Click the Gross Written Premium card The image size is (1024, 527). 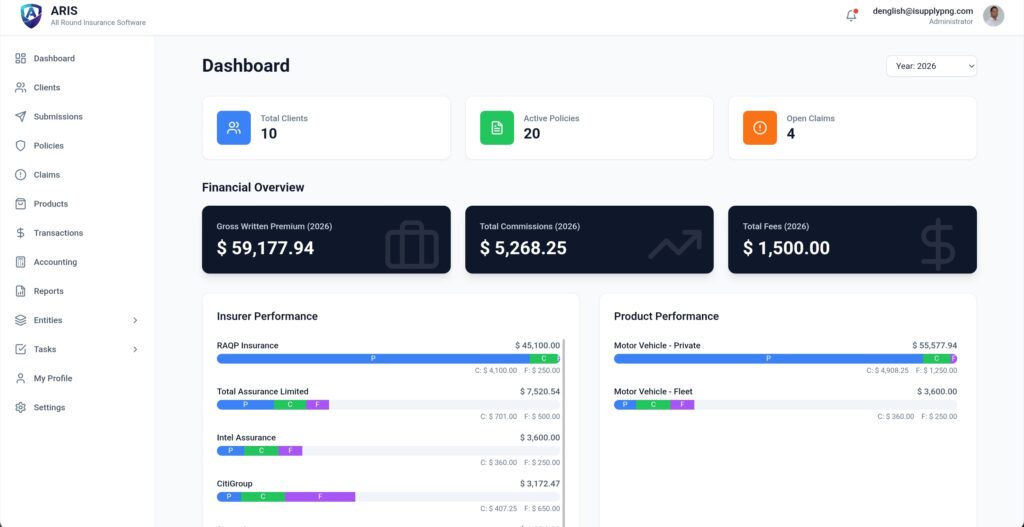pos(326,240)
